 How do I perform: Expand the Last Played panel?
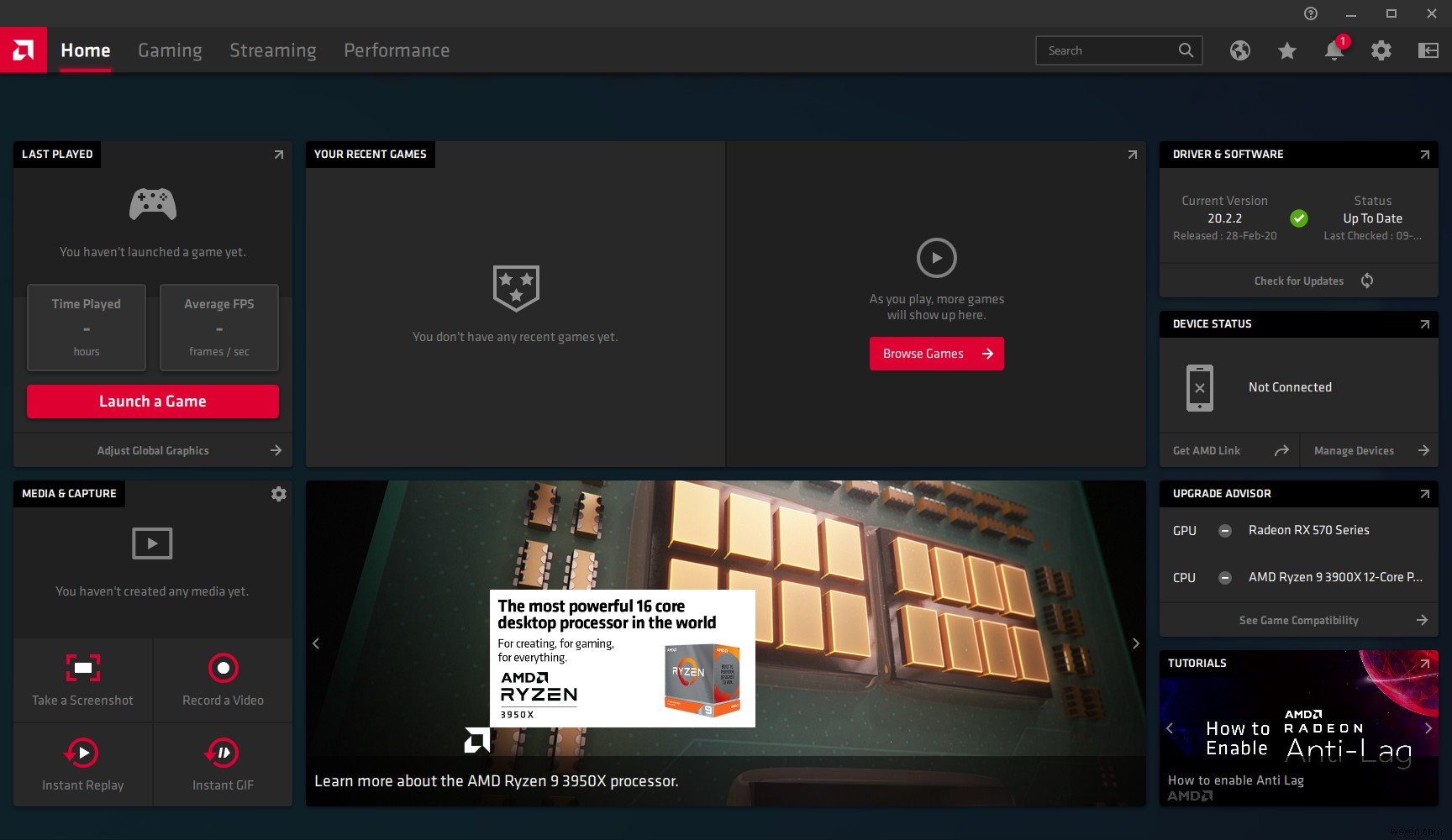(279, 155)
